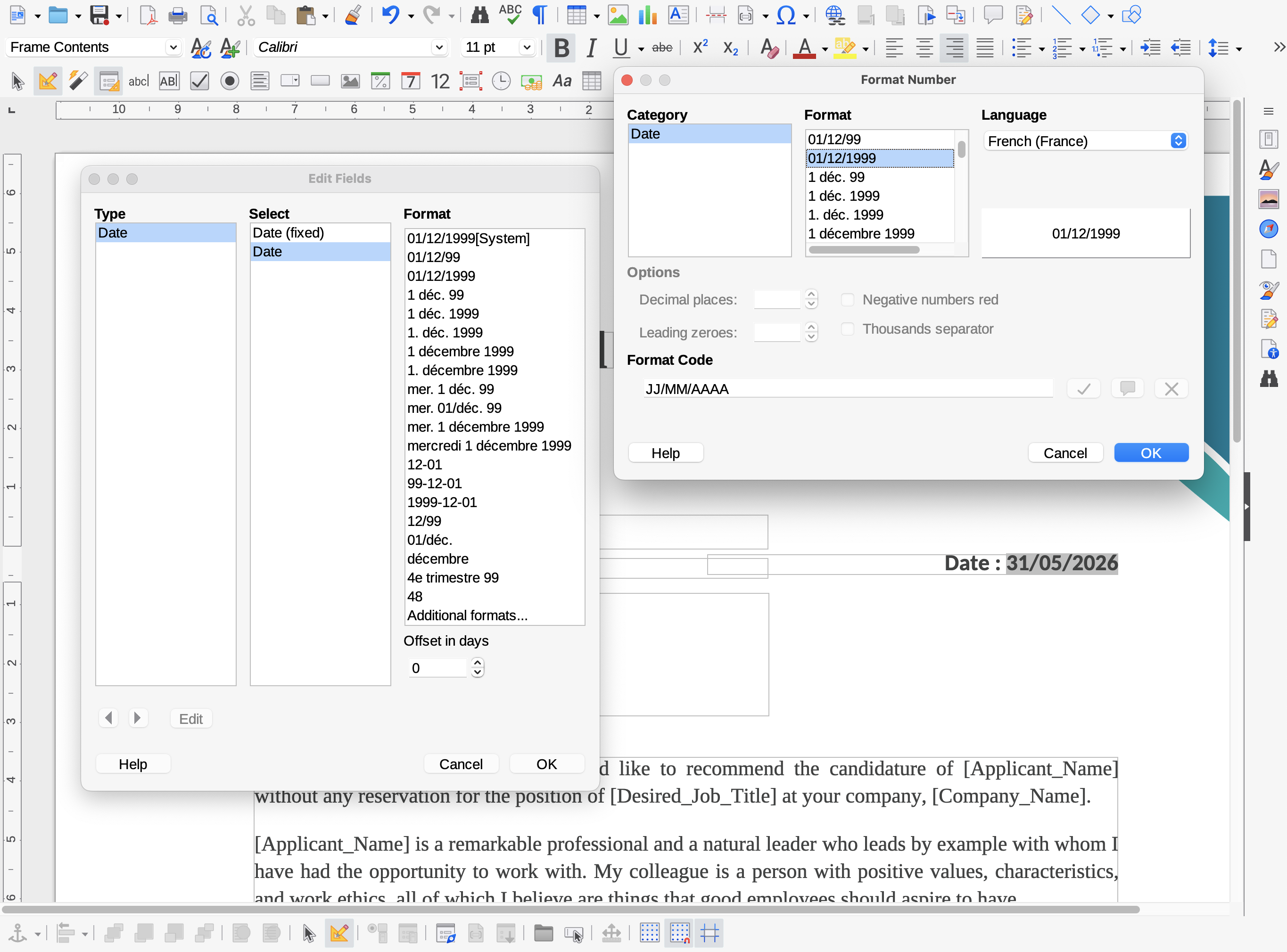Expand line spacing dropdown arrow
Screen dimensions: 1287x952
click(1238, 49)
